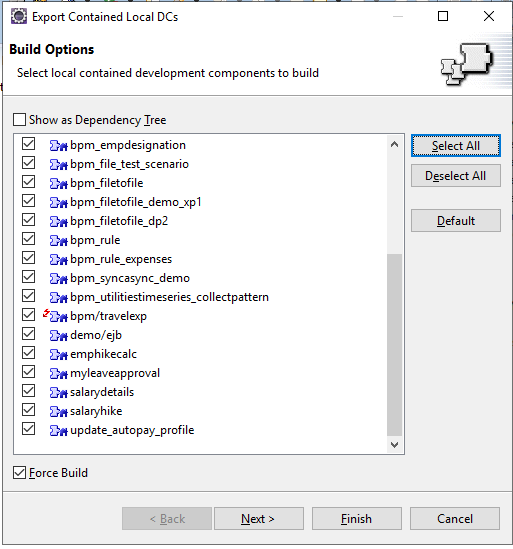Select the bpm_syncasync_demo list entry

pyautogui.click(x=130, y=278)
